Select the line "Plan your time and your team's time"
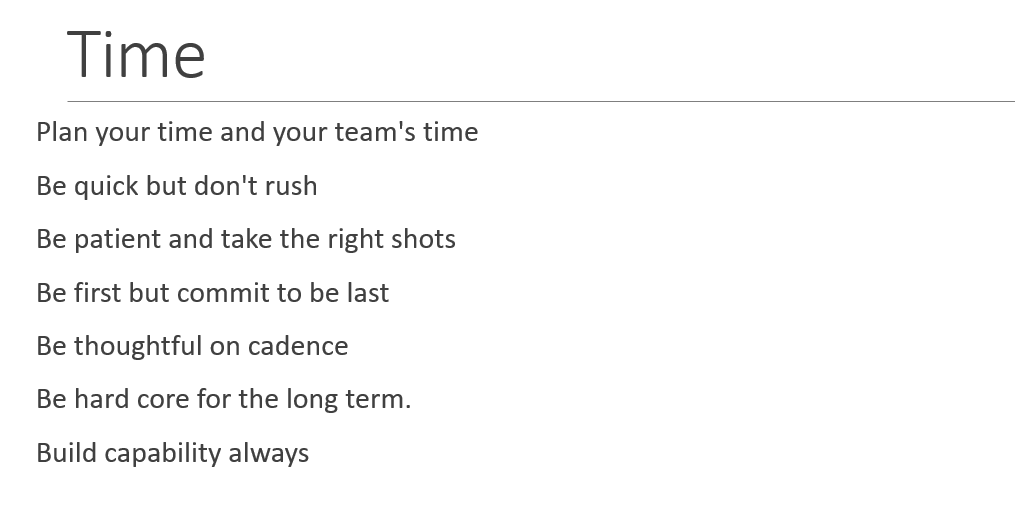Image resolution: width=1015 pixels, height=514 pixels. point(257,133)
